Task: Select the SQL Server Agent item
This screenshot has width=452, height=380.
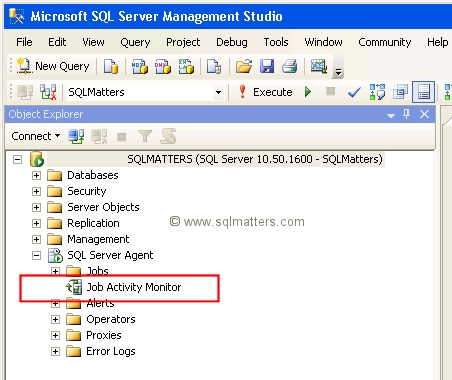Action: click(x=110, y=255)
